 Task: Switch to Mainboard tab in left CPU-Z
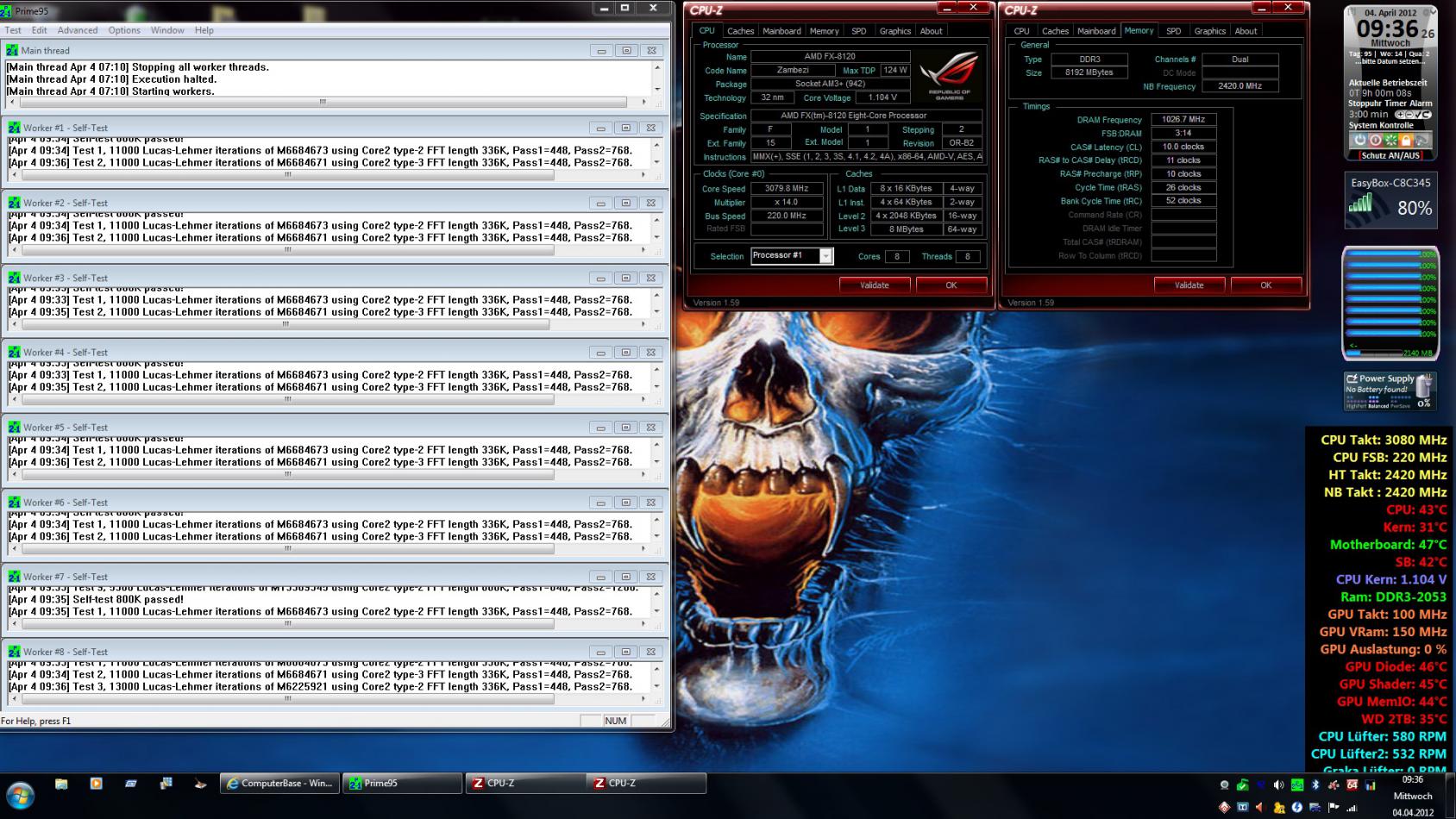coord(781,31)
